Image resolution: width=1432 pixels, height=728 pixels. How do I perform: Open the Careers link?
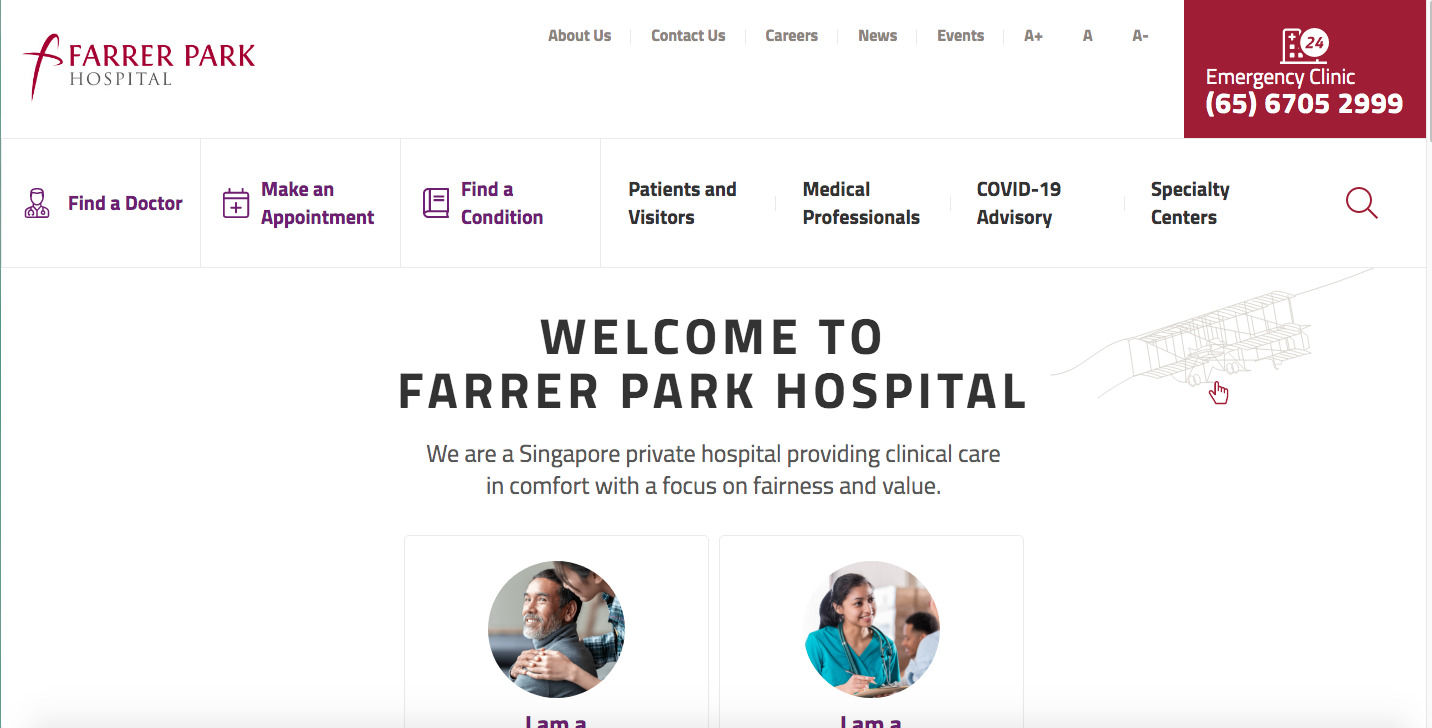pyautogui.click(x=791, y=36)
